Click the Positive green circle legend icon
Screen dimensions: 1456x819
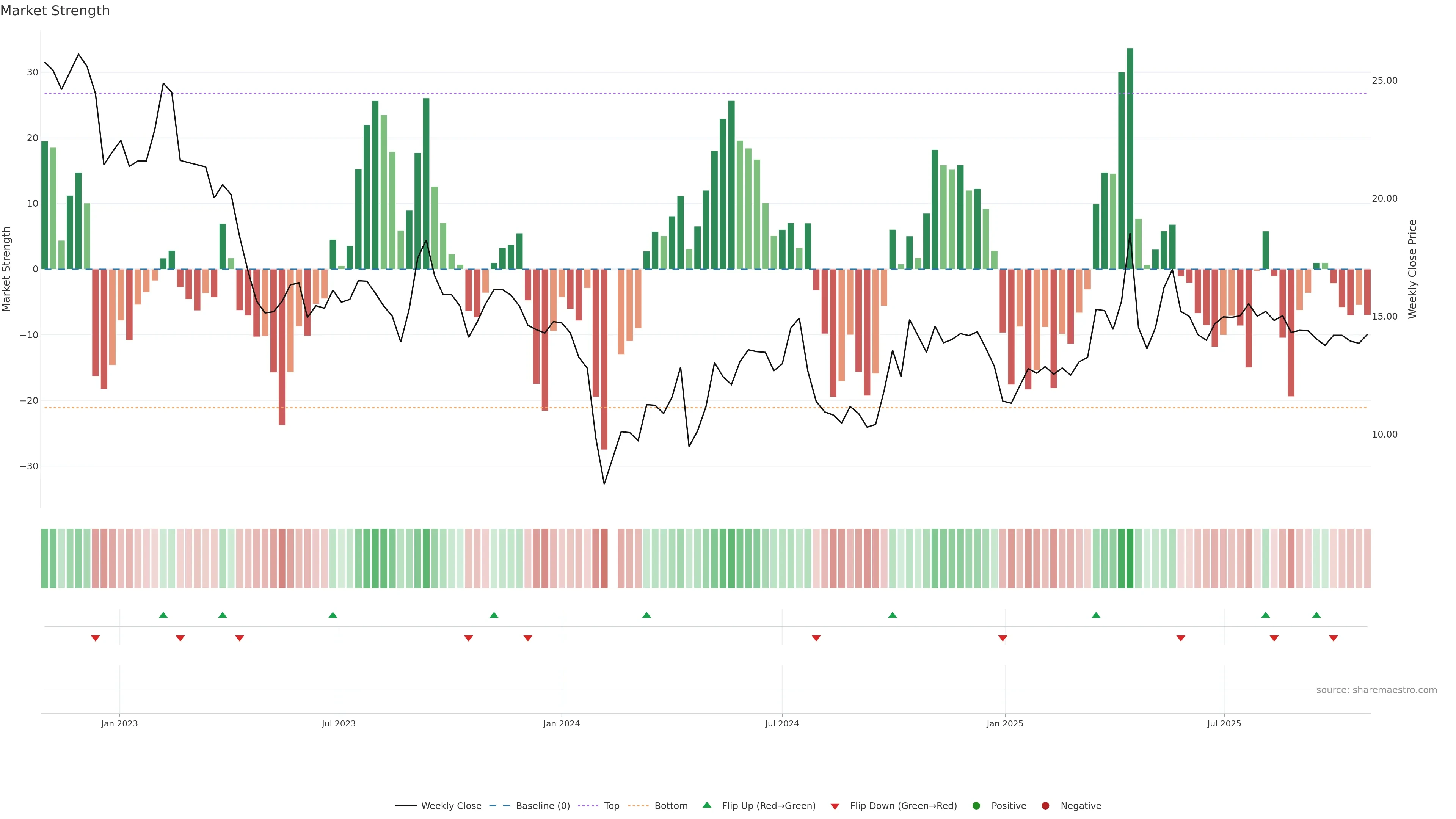coord(976,806)
